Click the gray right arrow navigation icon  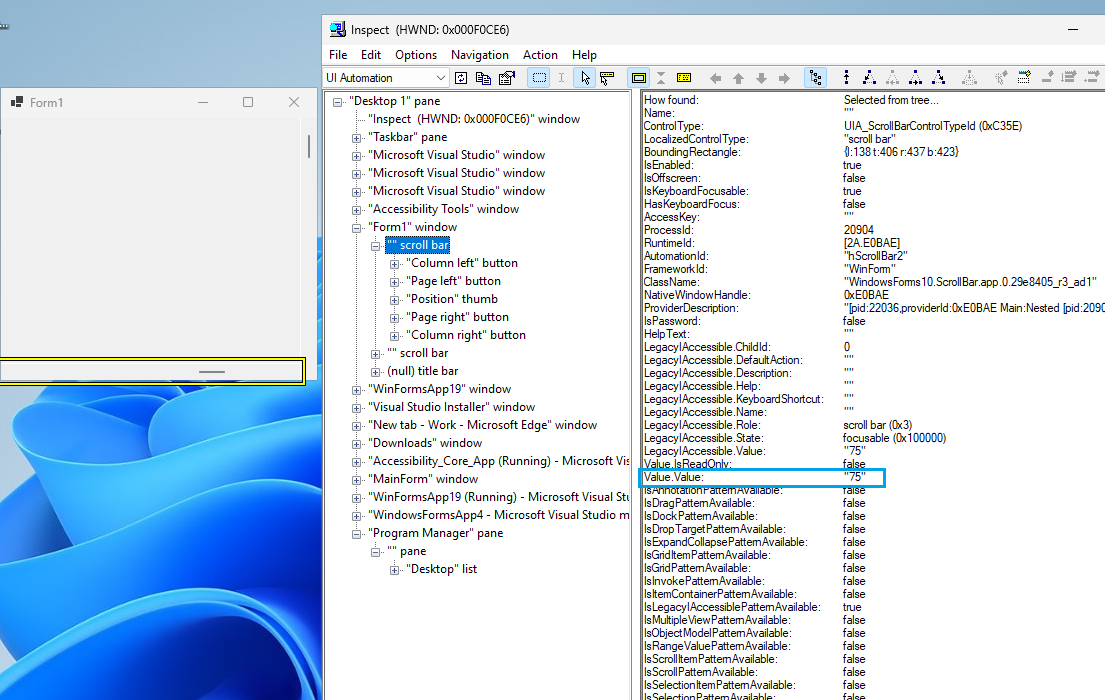click(x=784, y=78)
